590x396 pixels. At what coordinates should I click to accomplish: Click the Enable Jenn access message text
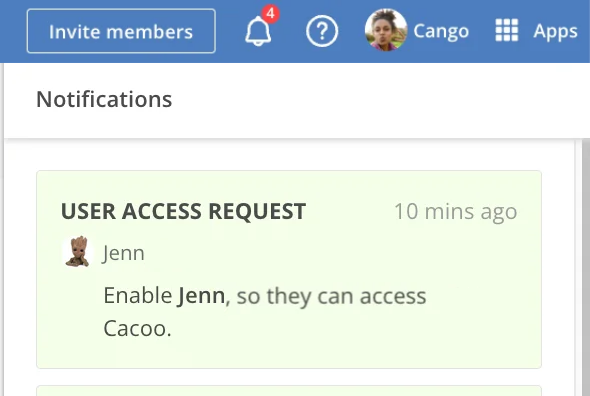pos(265,312)
